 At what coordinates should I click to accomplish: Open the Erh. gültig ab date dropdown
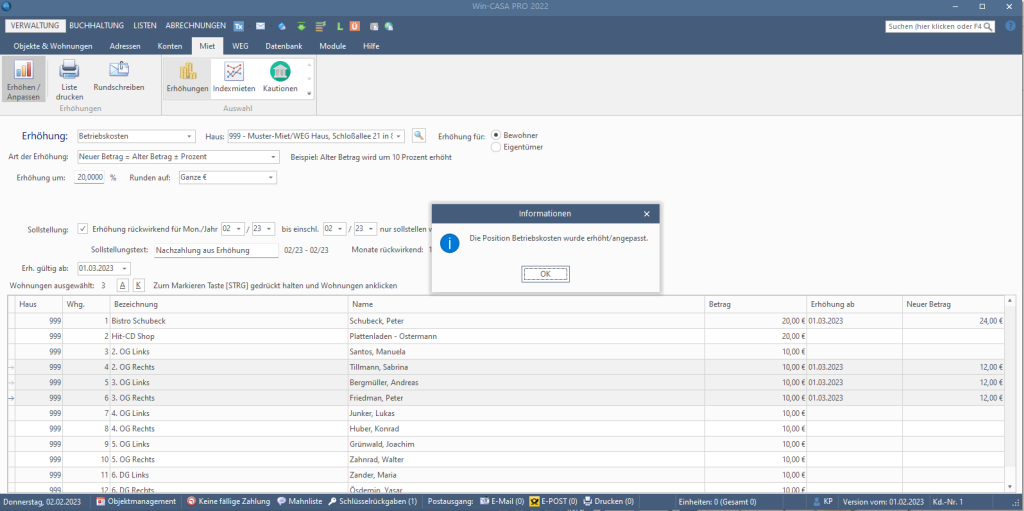124,269
